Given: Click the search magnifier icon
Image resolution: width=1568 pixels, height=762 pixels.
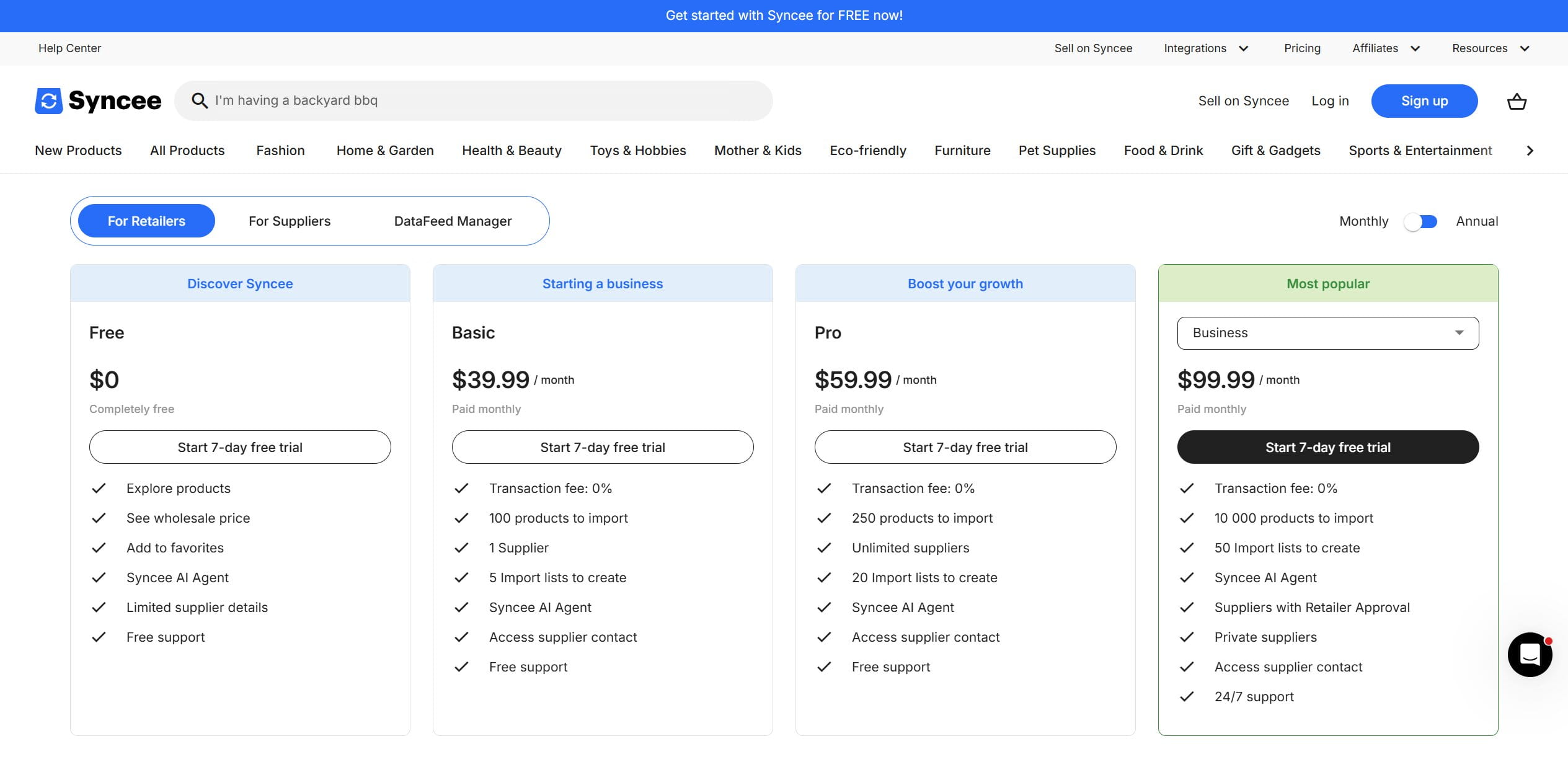Looking at the screenshot, I should 199,100.
